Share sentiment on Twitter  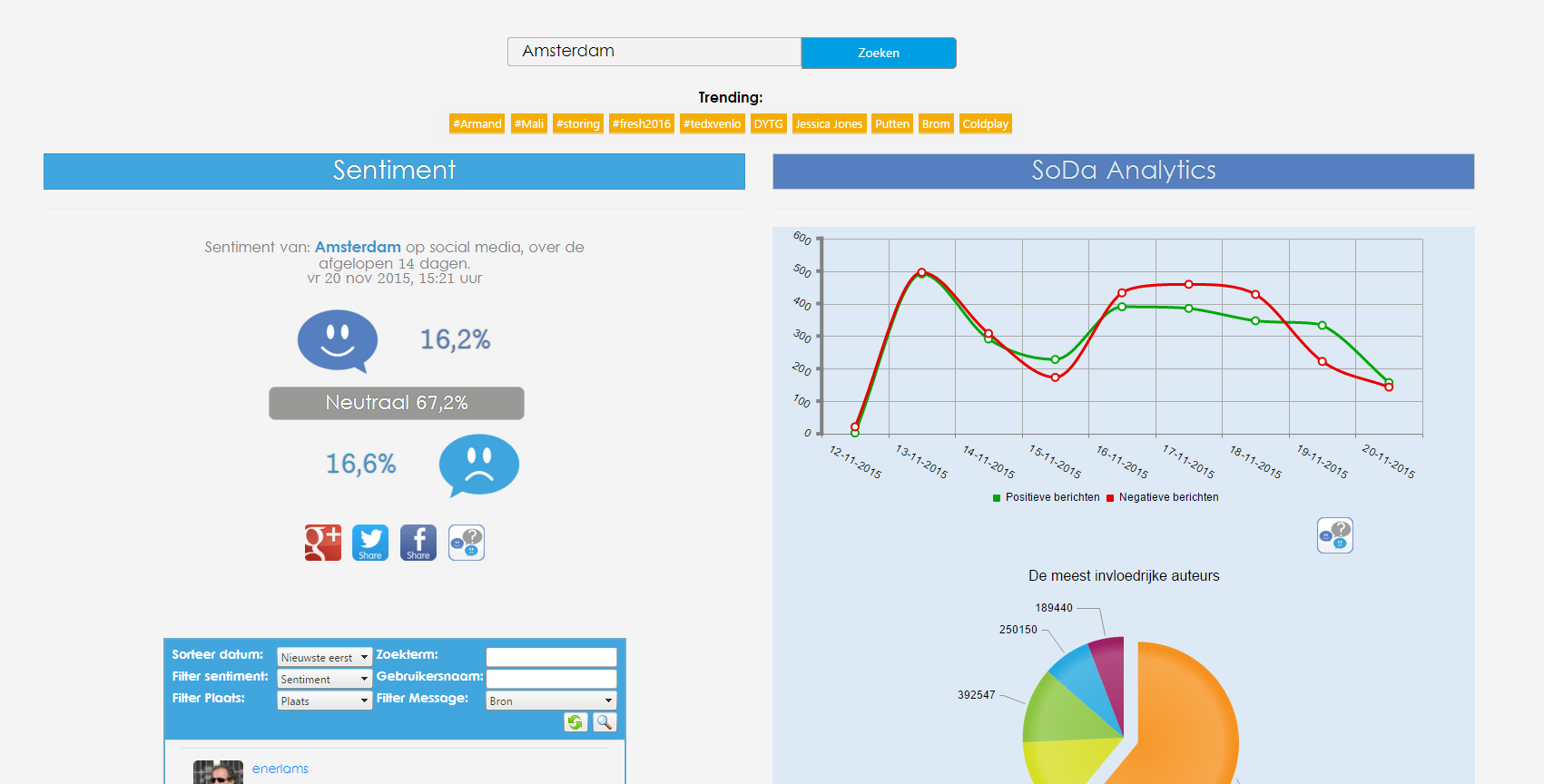(370, 543)
